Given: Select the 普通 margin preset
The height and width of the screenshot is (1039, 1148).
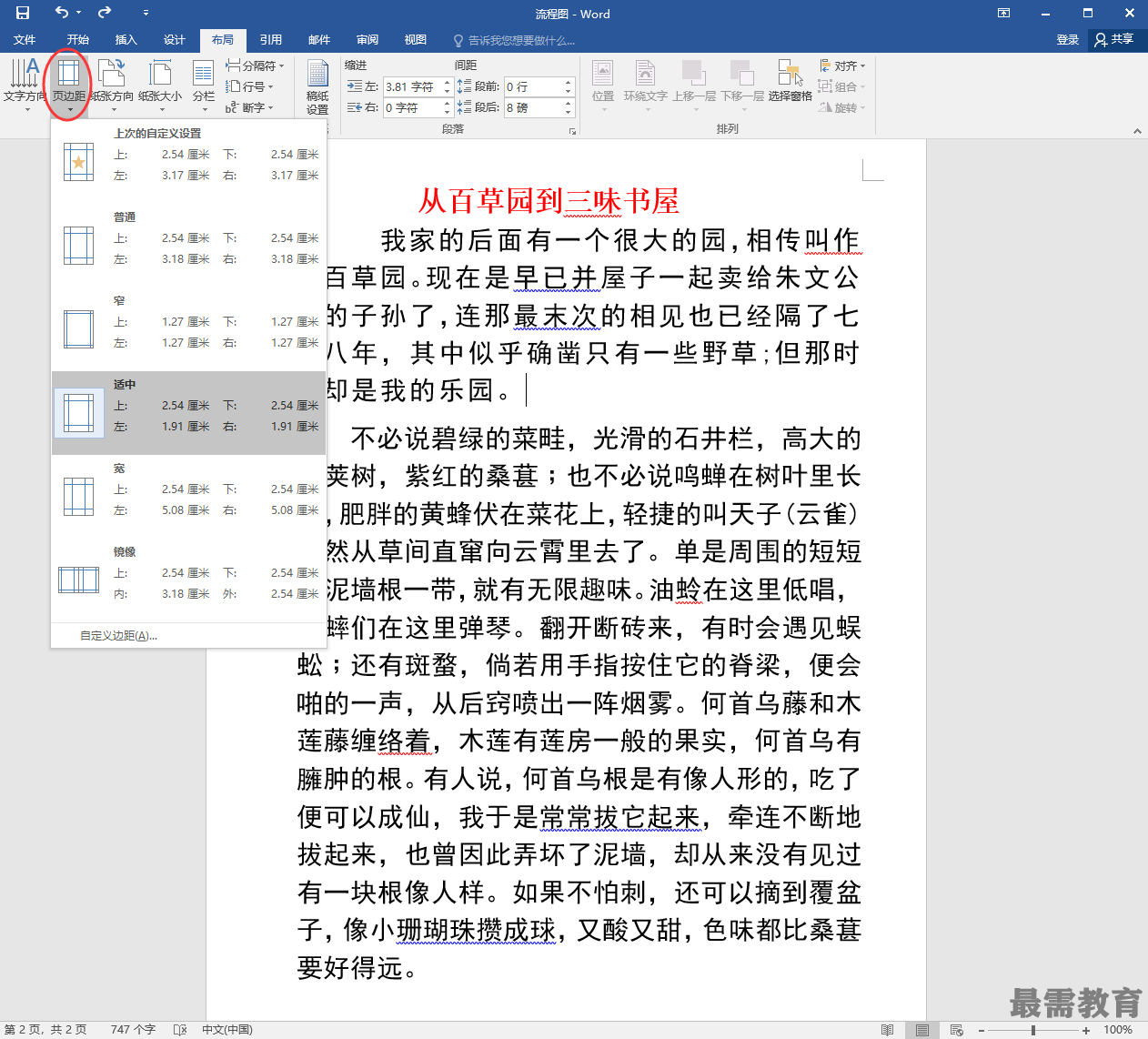Looking at the screenshot, I should point(188,245).
